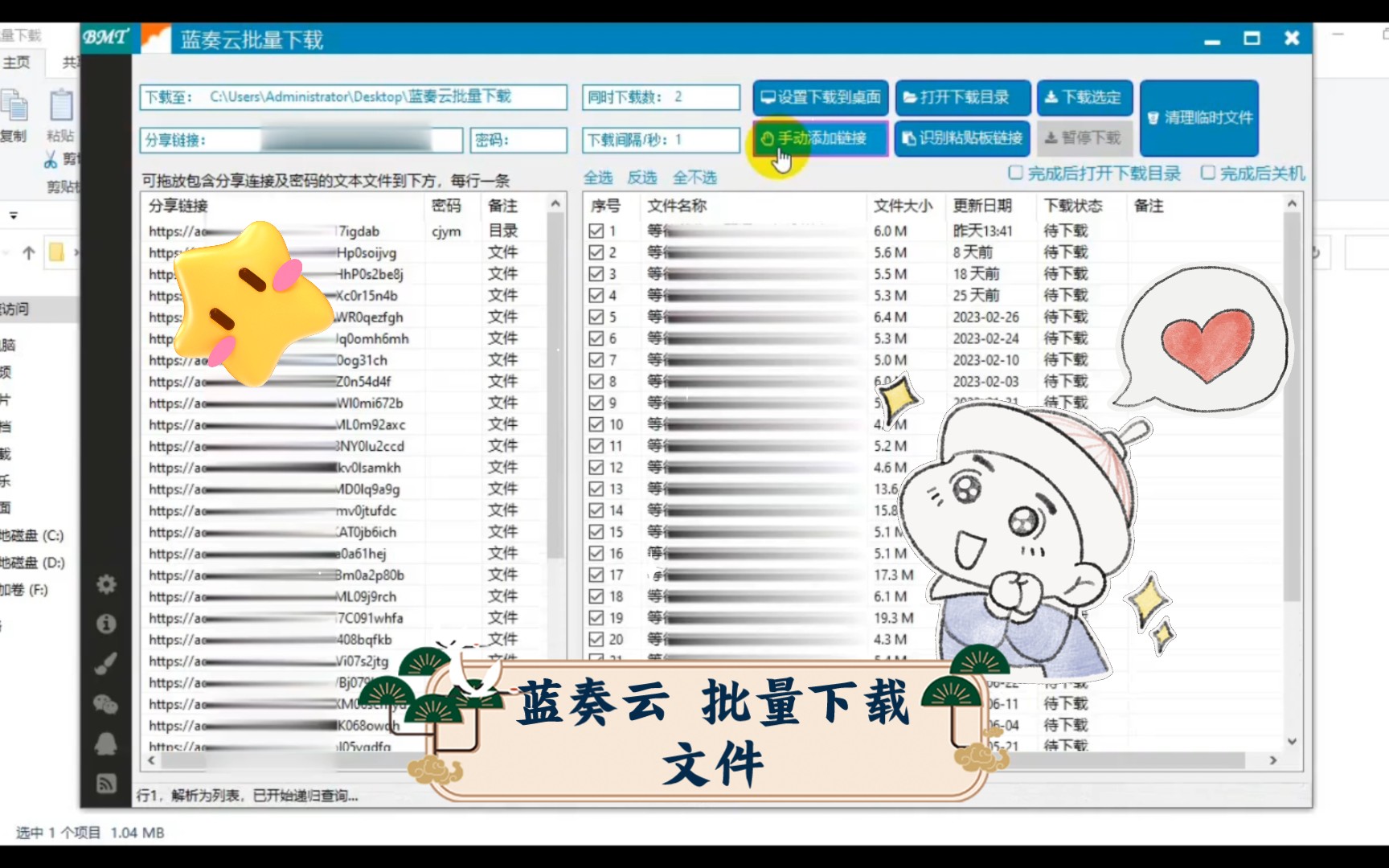The image size is (1389, 868).
Task: Open the info icon in dark sidebar
Action: 106,624
